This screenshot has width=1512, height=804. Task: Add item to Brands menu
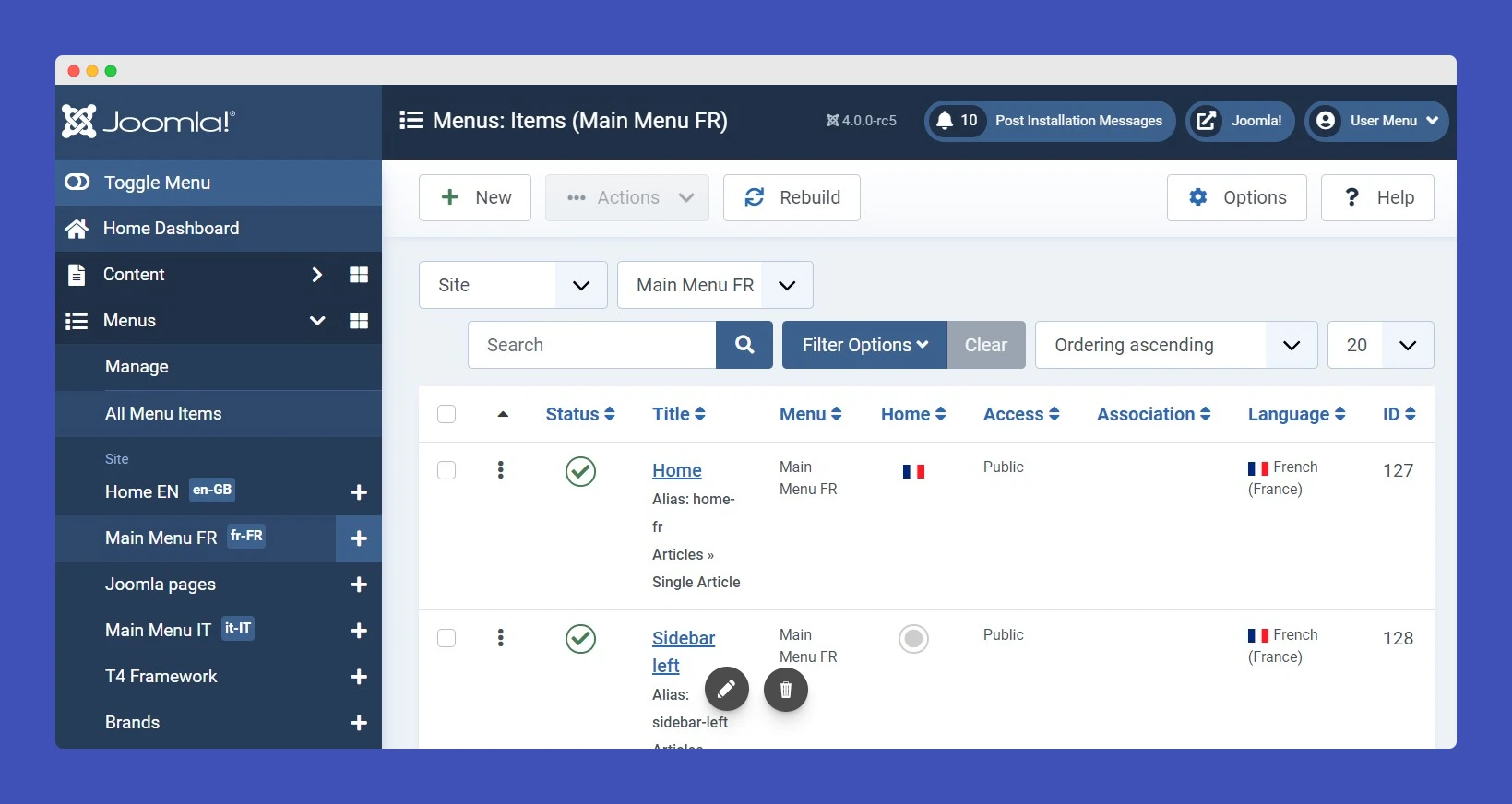coord(359,723)
